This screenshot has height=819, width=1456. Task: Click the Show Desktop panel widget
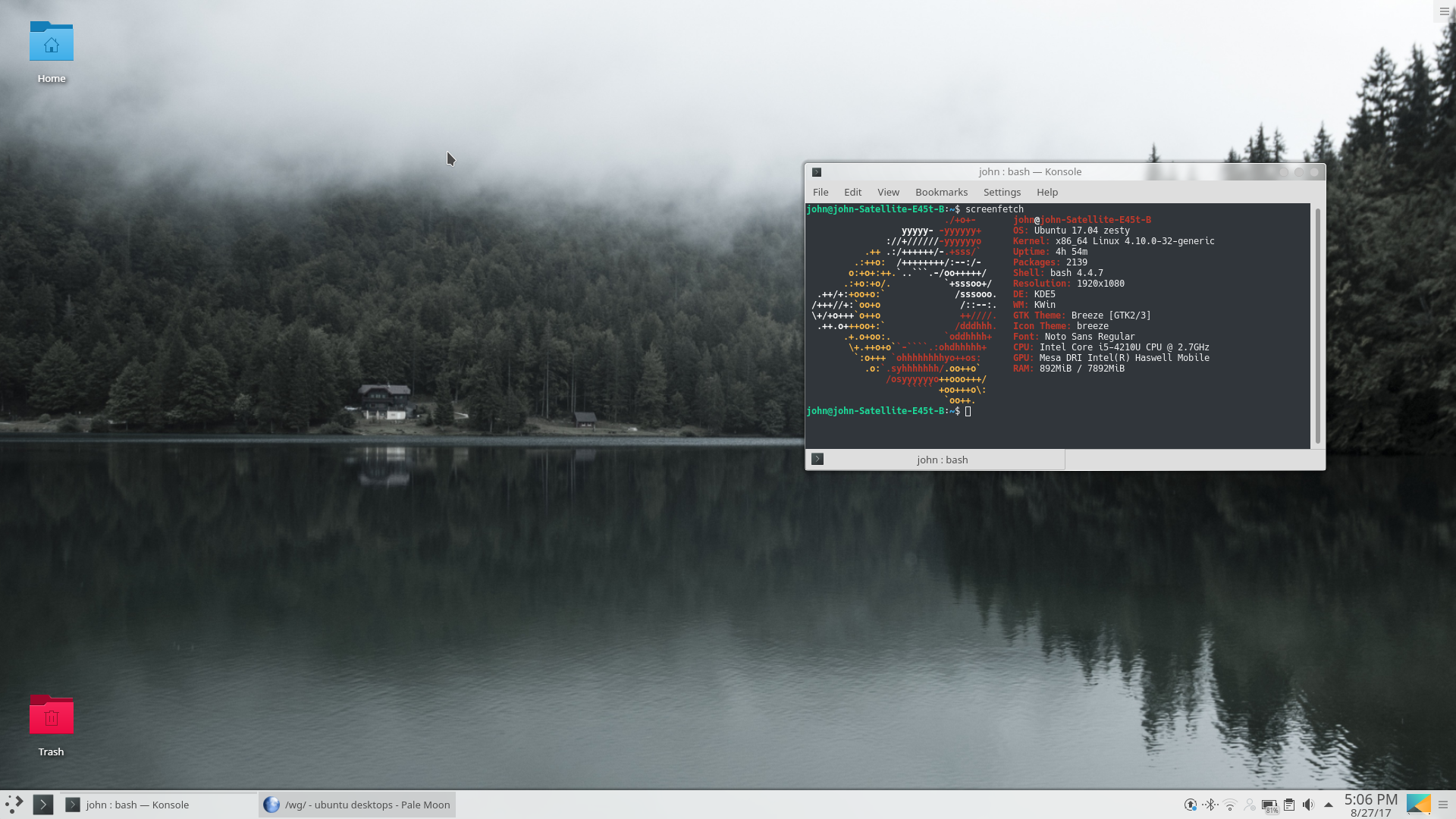pyautogui.click(x=1418, y=805)
